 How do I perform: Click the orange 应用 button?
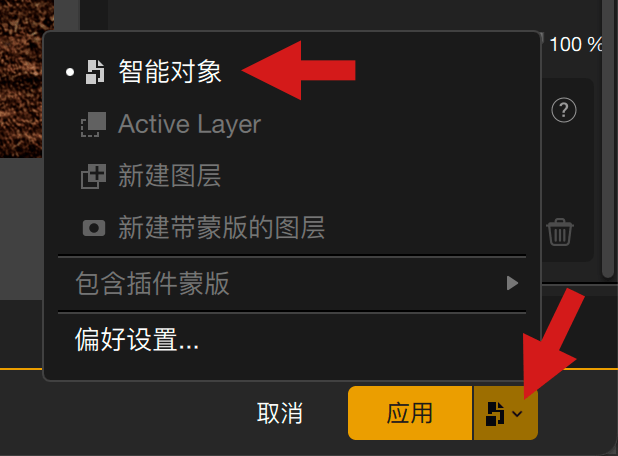pos(410,413)
